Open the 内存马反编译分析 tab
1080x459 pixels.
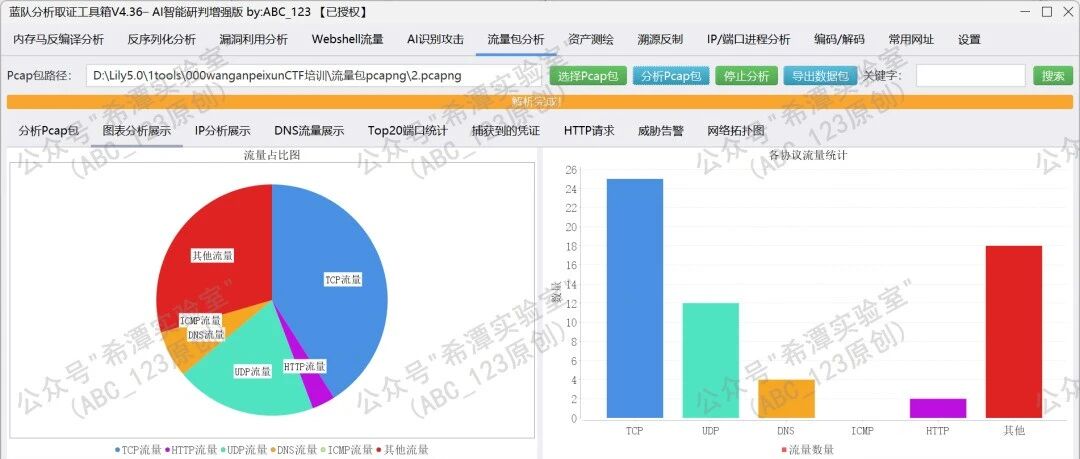[x=59, y=39]
